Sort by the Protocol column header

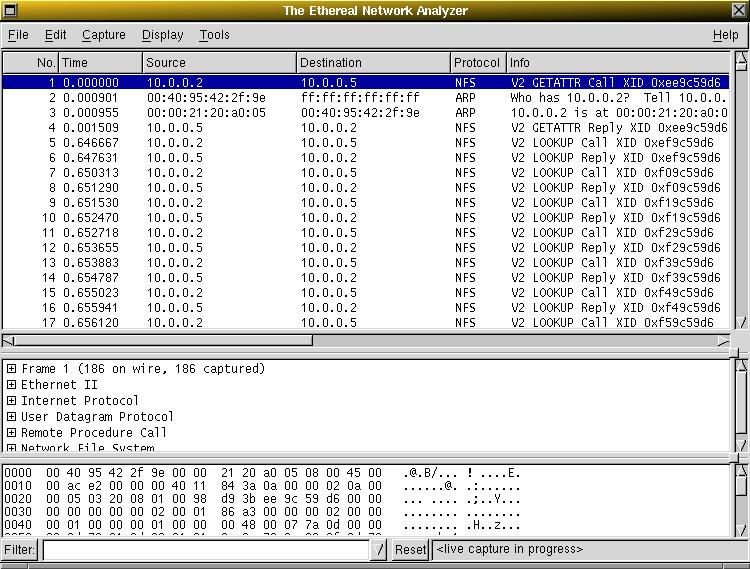coord(478,63)
